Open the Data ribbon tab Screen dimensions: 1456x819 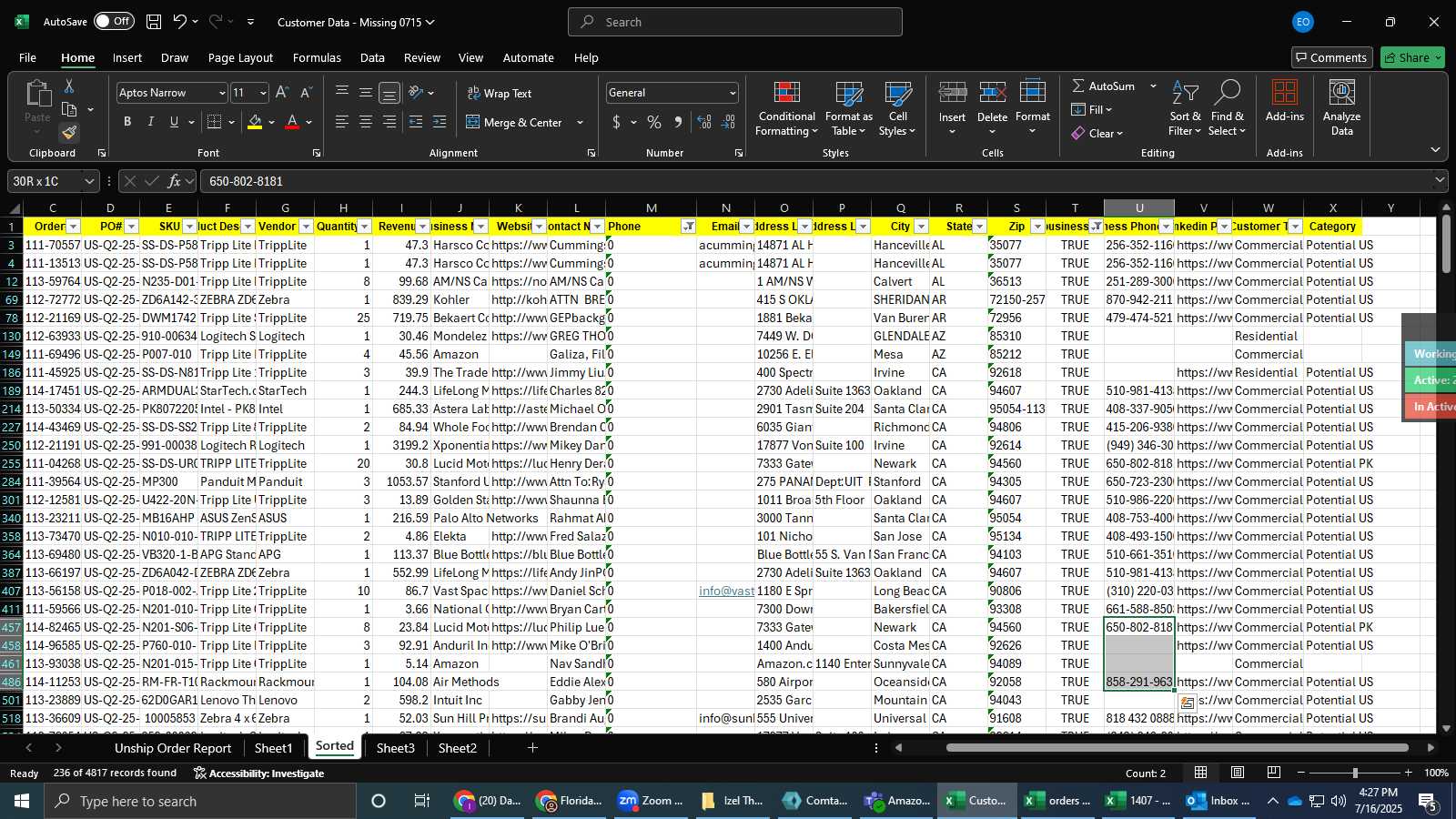click(x=372, y=57)
